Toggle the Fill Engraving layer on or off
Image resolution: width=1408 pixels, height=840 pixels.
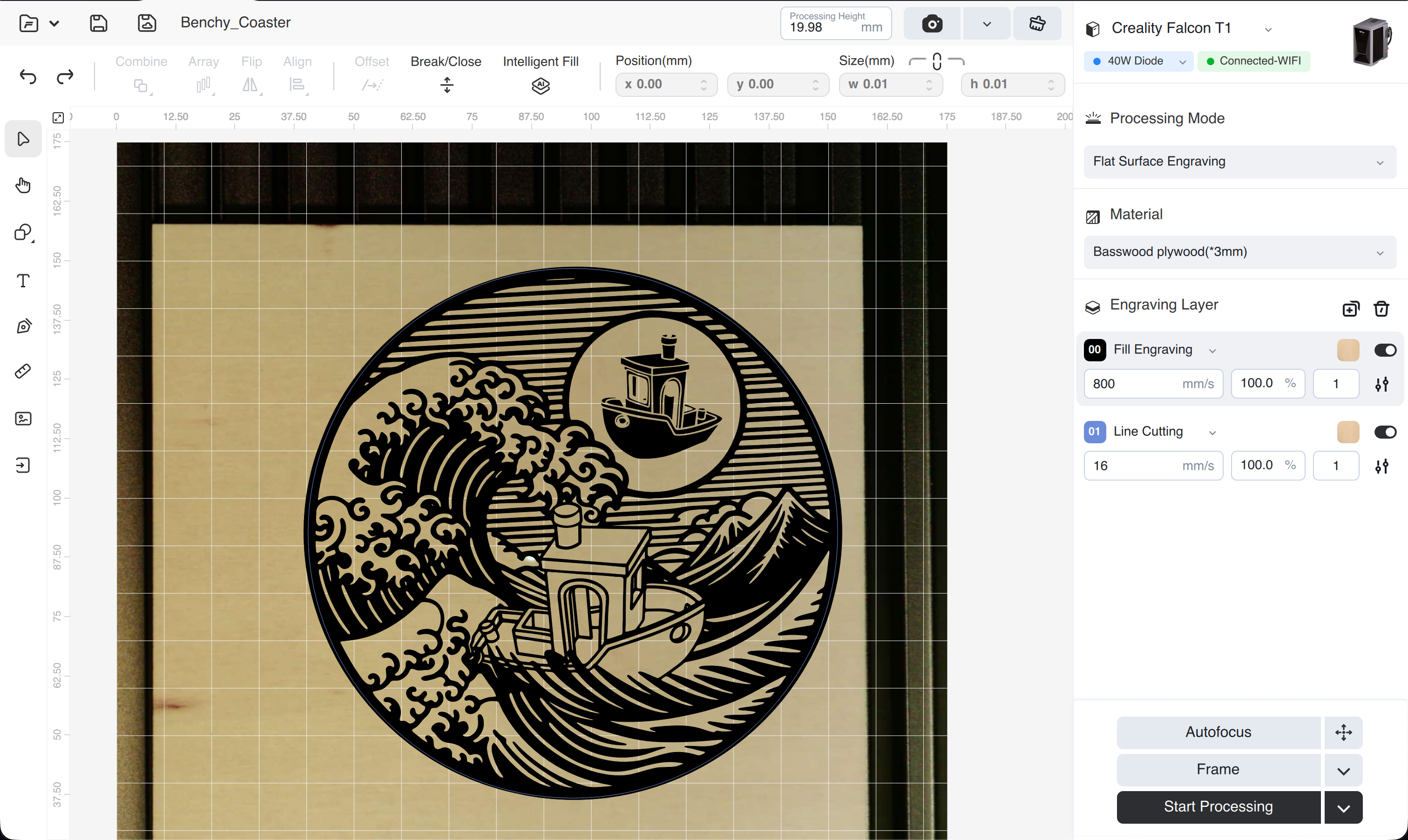pyautogui.click(x=1385, y=350)
